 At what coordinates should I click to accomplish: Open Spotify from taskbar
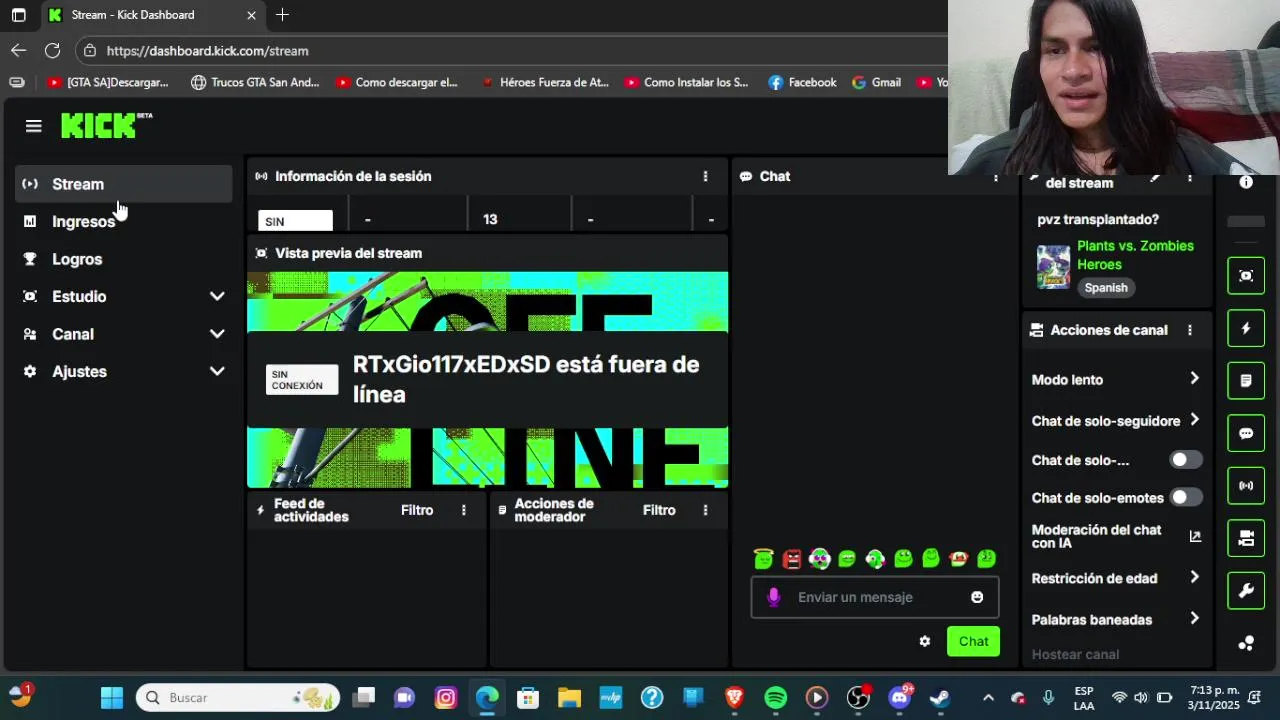click(775, 697)
